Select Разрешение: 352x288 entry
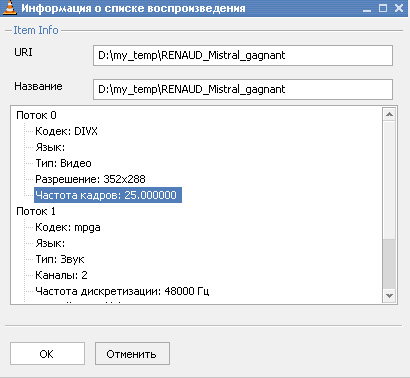410x378 pixels. pyautogui.click(x=90, y=179)
